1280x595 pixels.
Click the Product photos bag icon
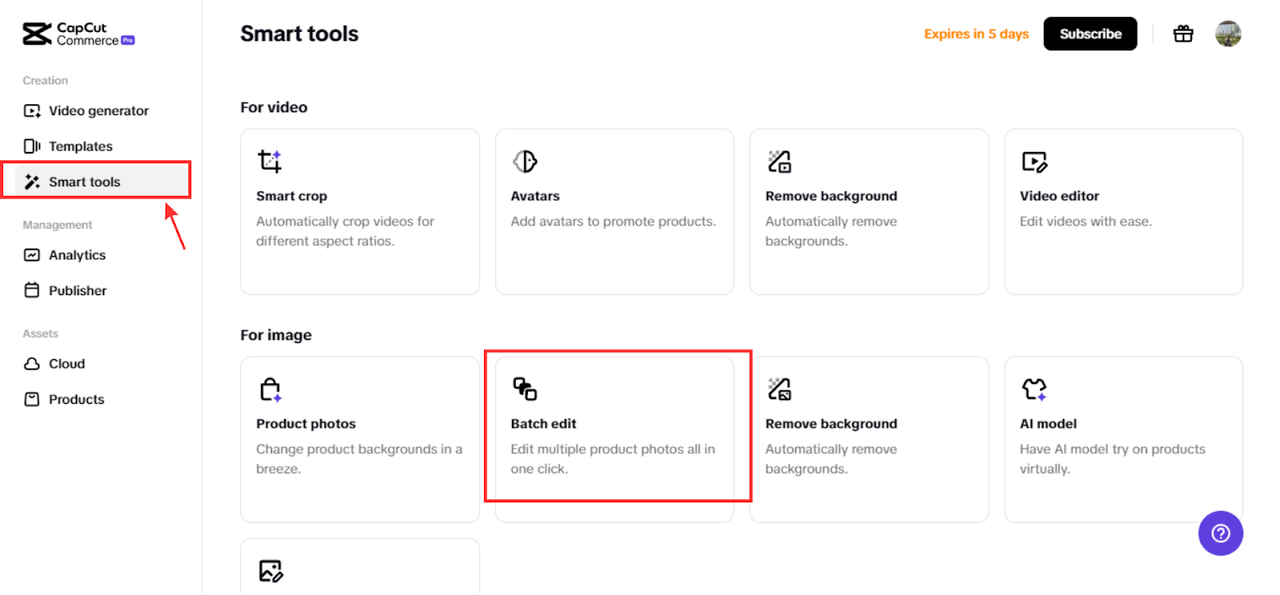[x=268, y=388]
